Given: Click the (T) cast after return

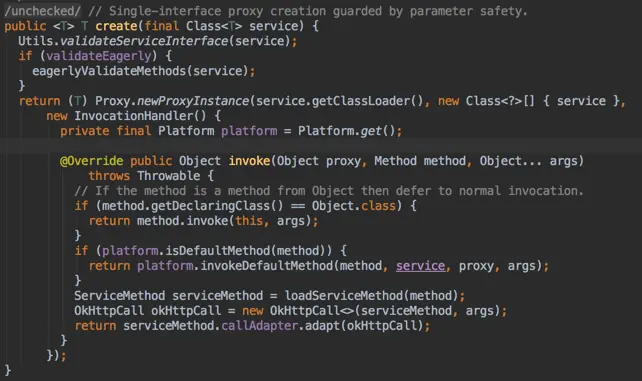Looking at the screenshot, I should tap(77, 101).
